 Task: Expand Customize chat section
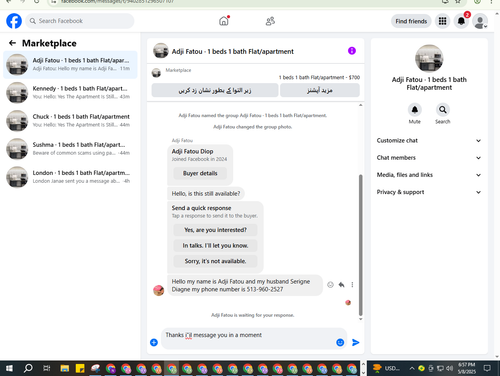[429, 141]
